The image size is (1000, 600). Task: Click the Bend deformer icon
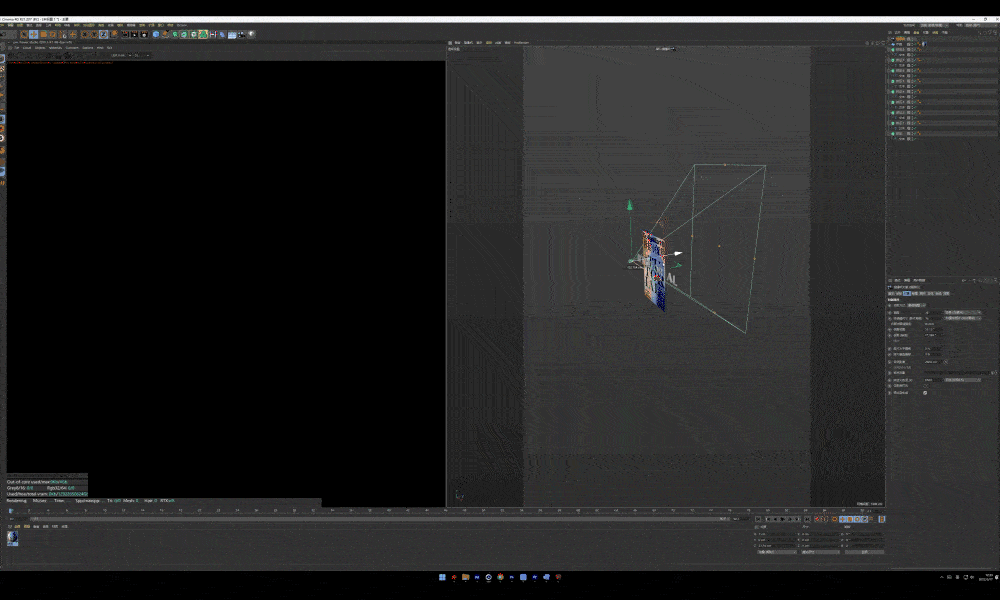coord(222,34)
